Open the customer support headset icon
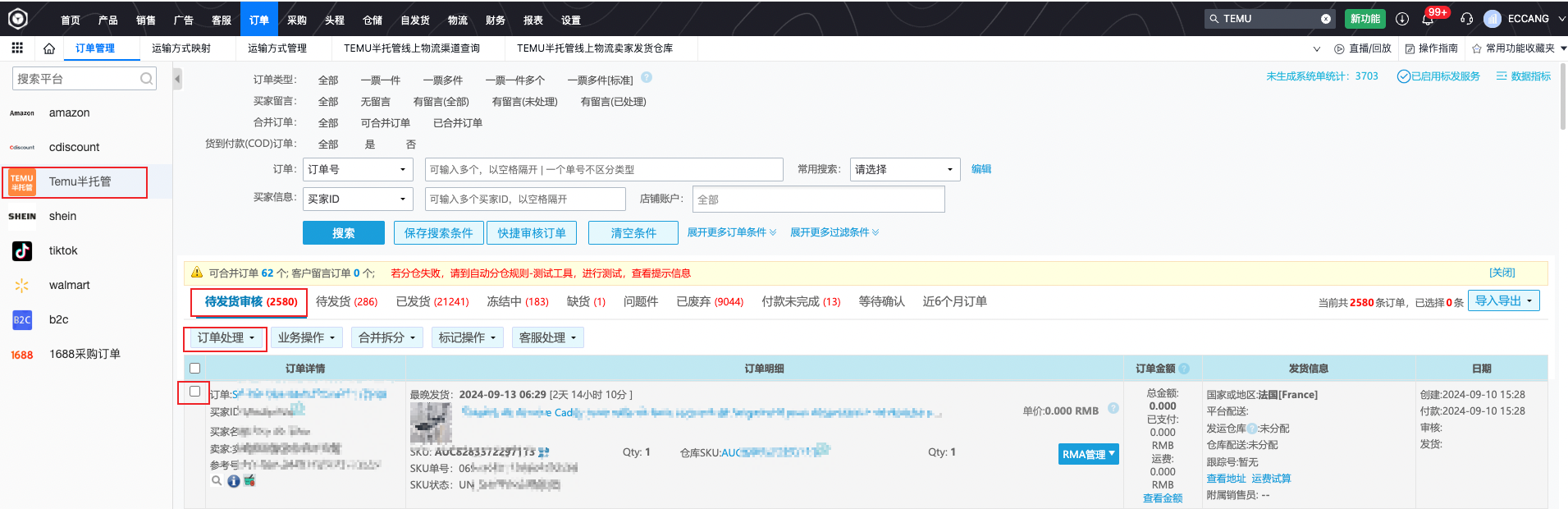Viewport: 1568px width, 509px height. pos(1467,19)
